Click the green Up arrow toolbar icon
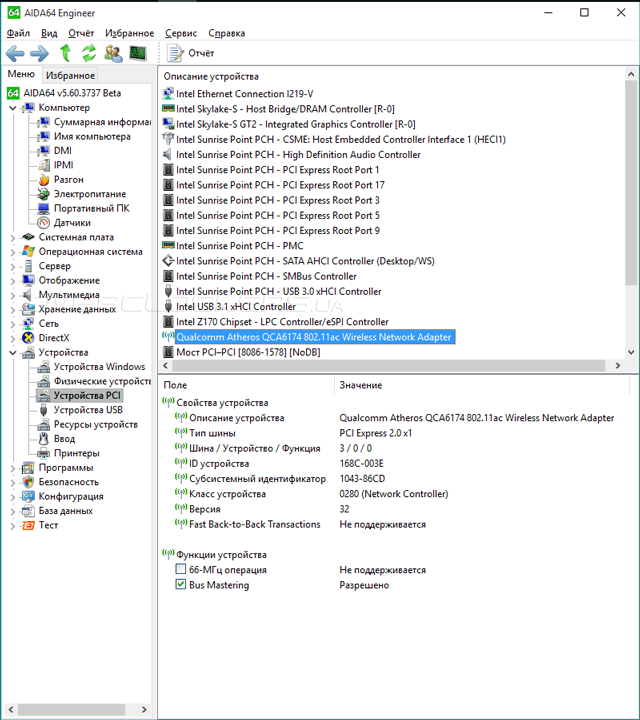 (x=65, y=53)
